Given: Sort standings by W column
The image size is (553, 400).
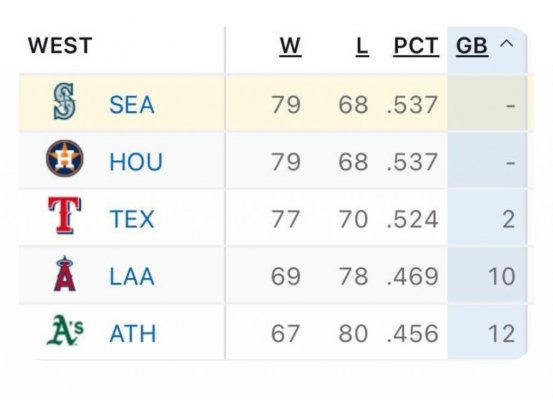Looking at the screenshot, I should (x=290, y=46).
